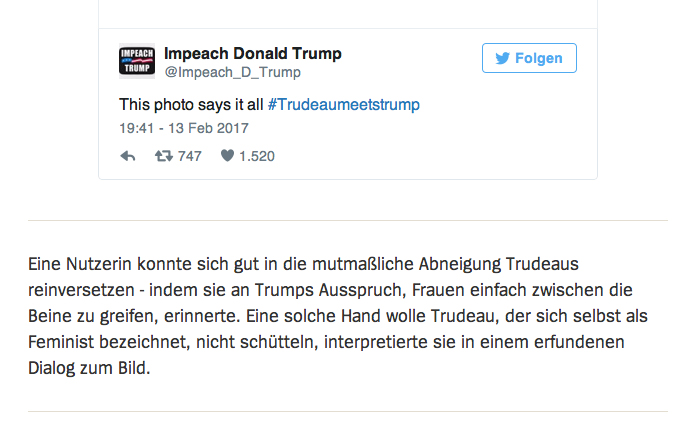Click the retweet count 747

(x=190, y=156)
